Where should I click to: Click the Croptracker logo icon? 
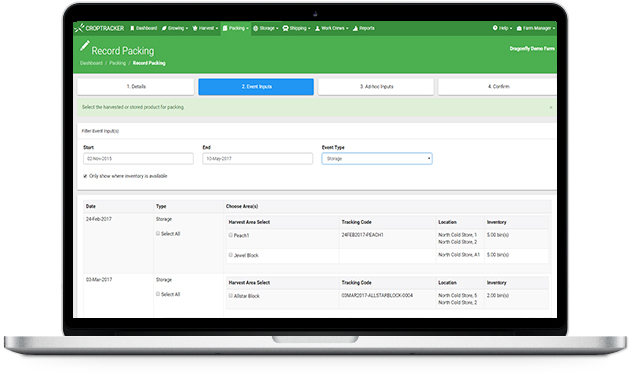tap(79, 28)
